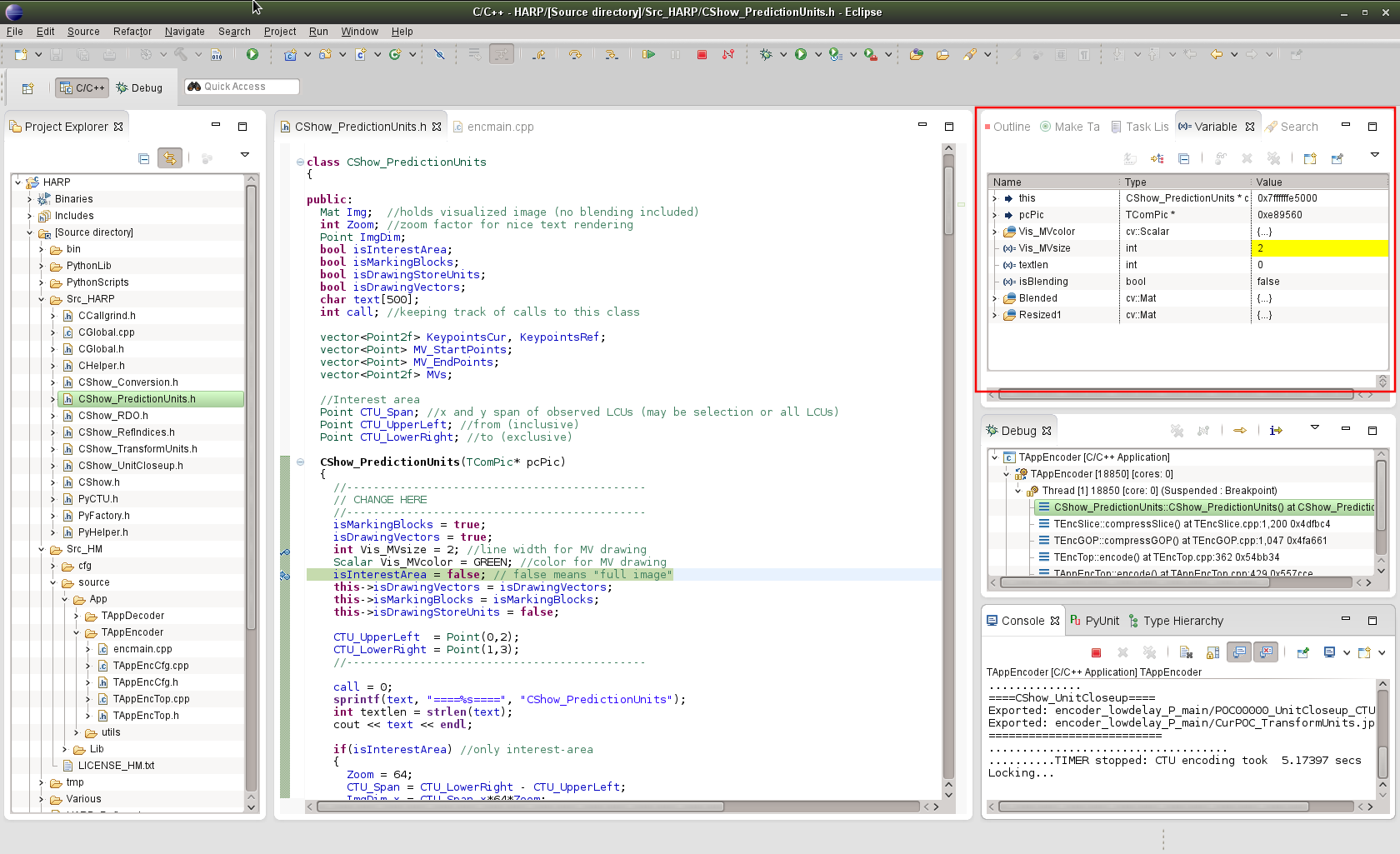This screenshot has width=1400, height=854.
Task: Switch to the Debug perspective
Action: point(139,87)
